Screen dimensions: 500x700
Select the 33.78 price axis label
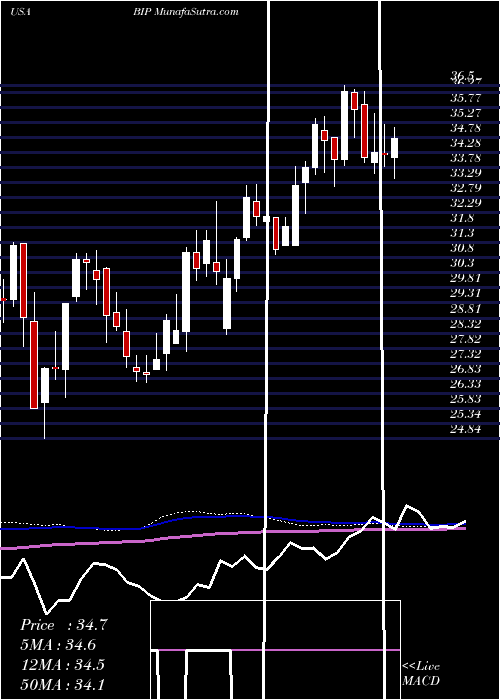pyautogui.click(x=466, y=158)
